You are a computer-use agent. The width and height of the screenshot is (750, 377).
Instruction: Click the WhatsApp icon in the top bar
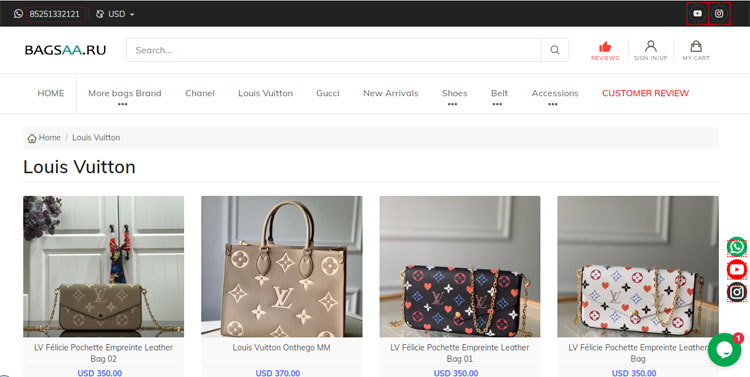click(x=18, y=14)
